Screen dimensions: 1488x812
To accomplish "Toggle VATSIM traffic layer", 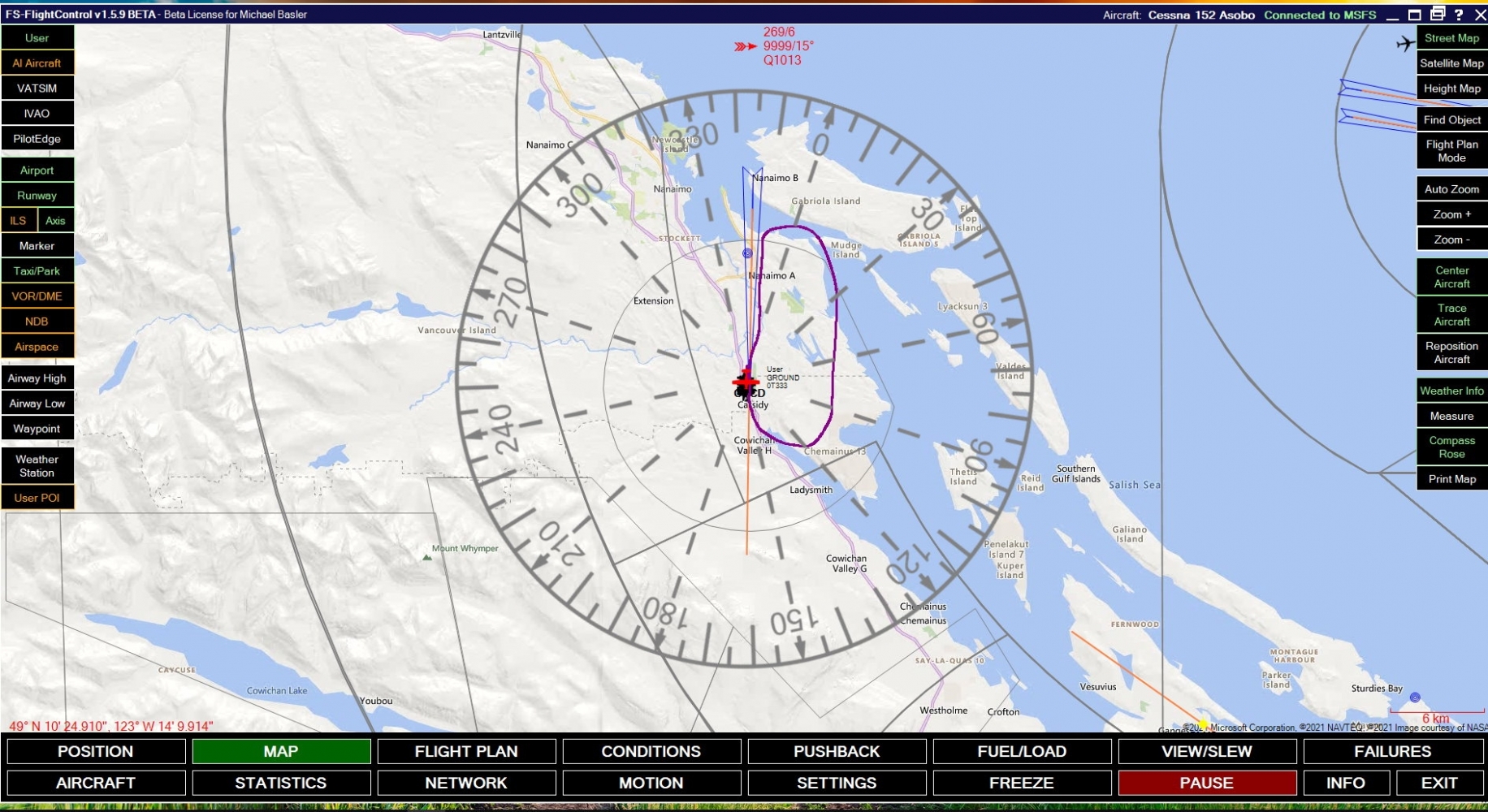I will coord(37,89).
